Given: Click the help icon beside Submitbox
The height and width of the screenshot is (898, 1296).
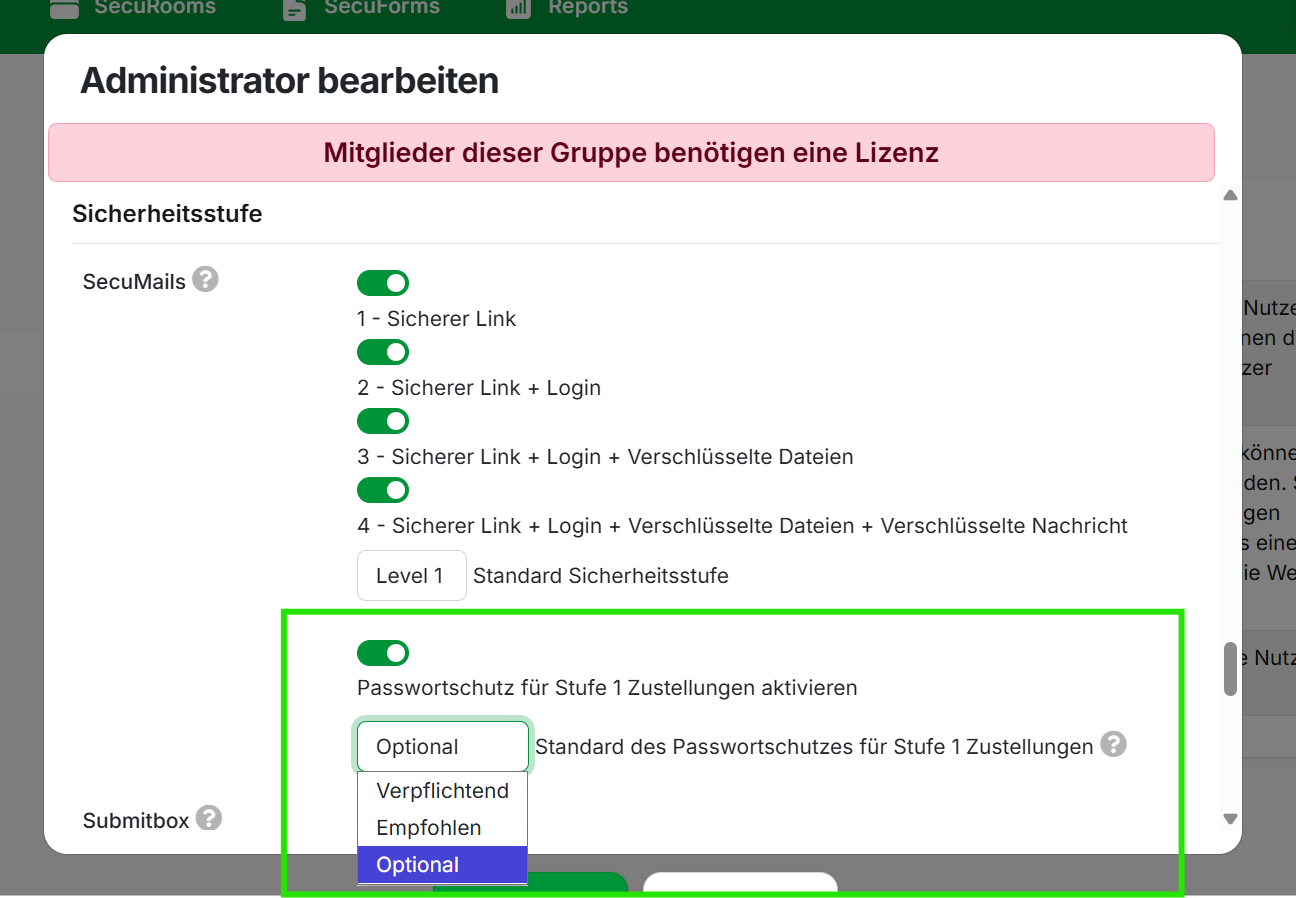Looking at the screenshot, I should click(x=208, y=818).
